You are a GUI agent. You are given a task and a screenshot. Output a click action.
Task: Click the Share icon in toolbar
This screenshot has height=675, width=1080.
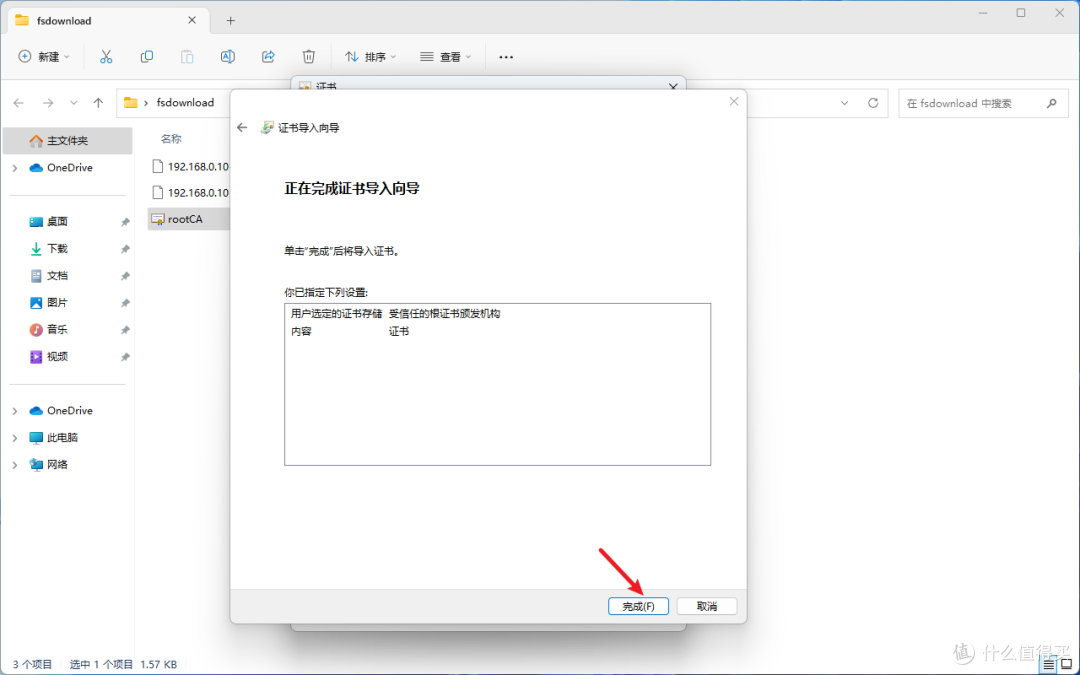[x=269, y=57]
